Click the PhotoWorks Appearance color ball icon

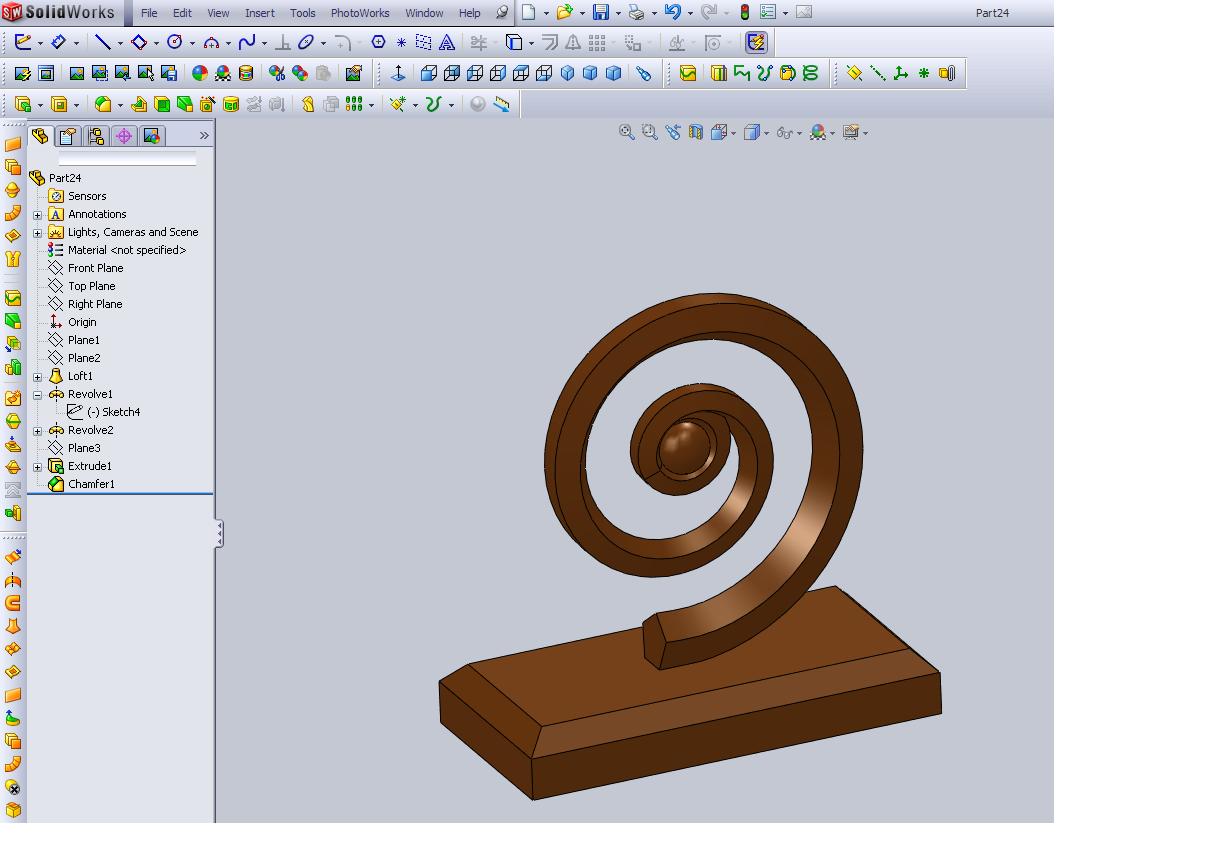(x=200, y=73)
